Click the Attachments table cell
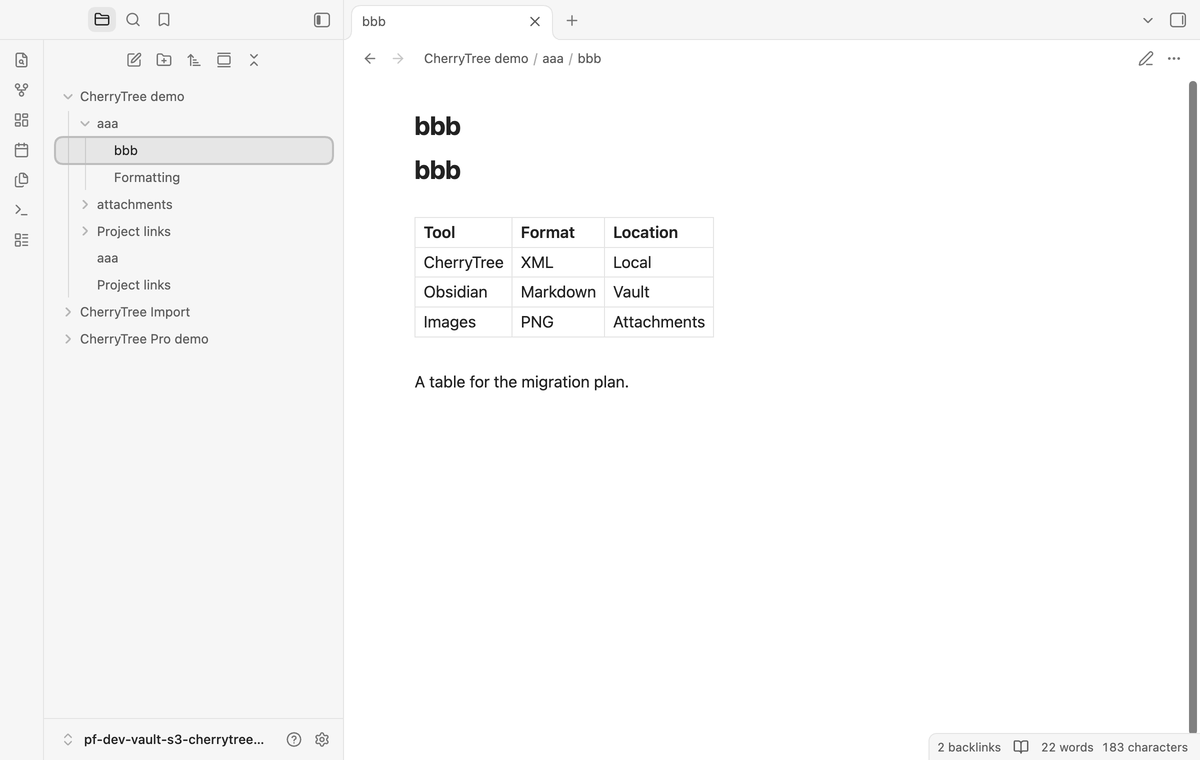 [x=659, y=322]
